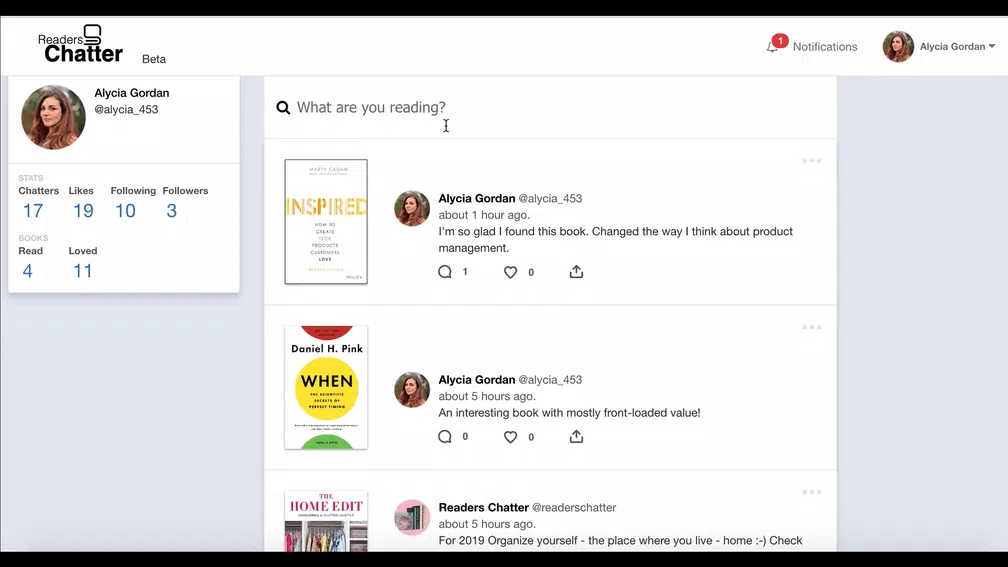This screenshot has width=1008, height=567.
Task: Click 'about 5 hours ago' on When post
Action: pos(487,397)
